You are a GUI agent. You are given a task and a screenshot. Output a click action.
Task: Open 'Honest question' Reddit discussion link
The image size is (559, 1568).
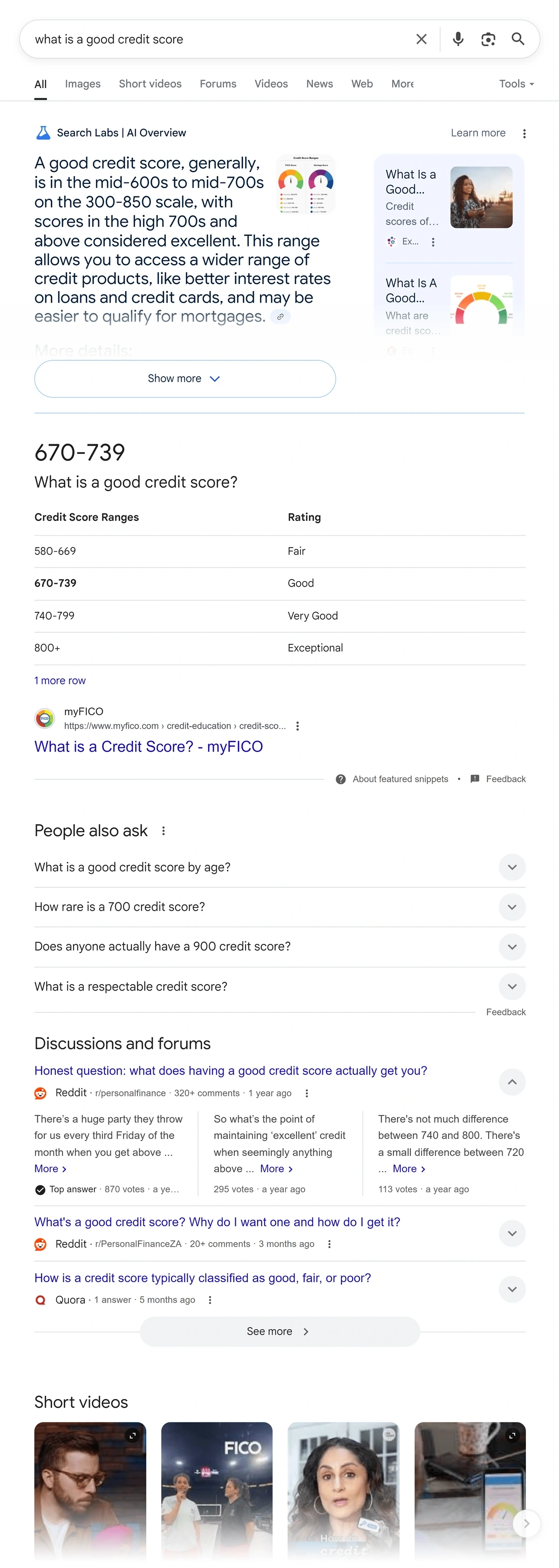pos(231,1071)
